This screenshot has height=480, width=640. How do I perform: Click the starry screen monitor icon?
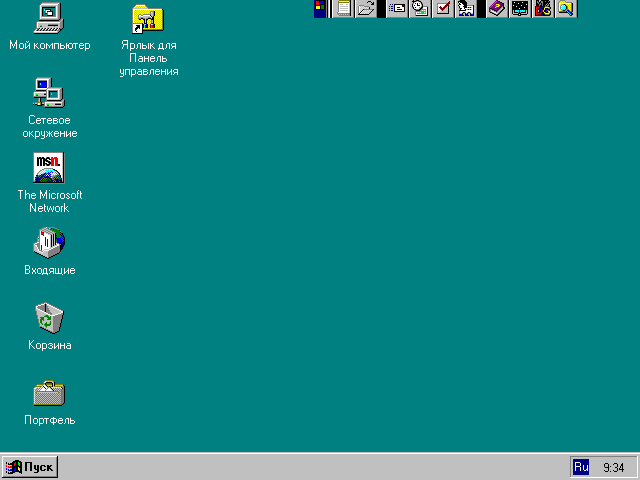520,9
